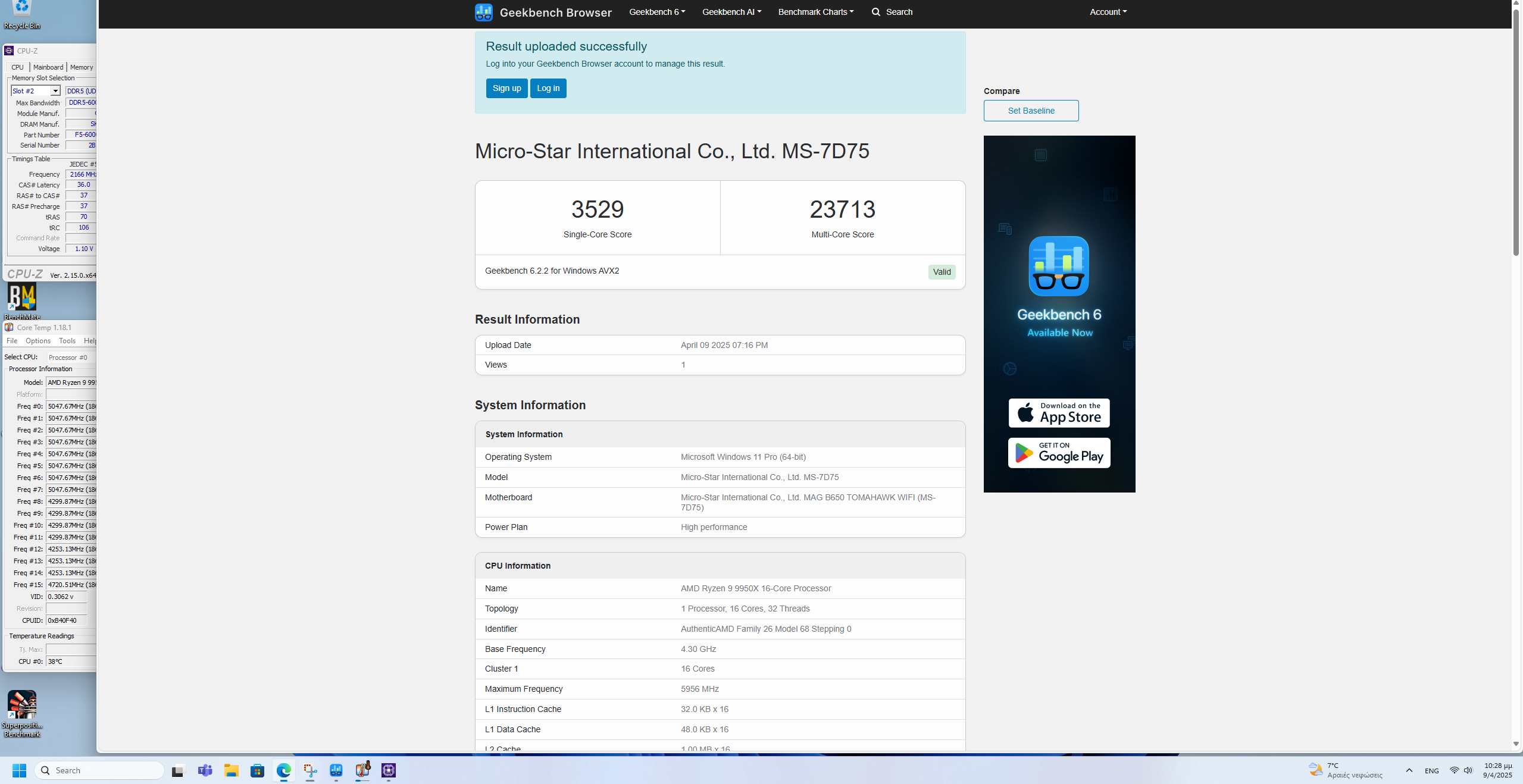Click the CAS# Latency value 36.0
This screenshot has width=1523, height=784.
pyautogui.click(x=81, y=185)
